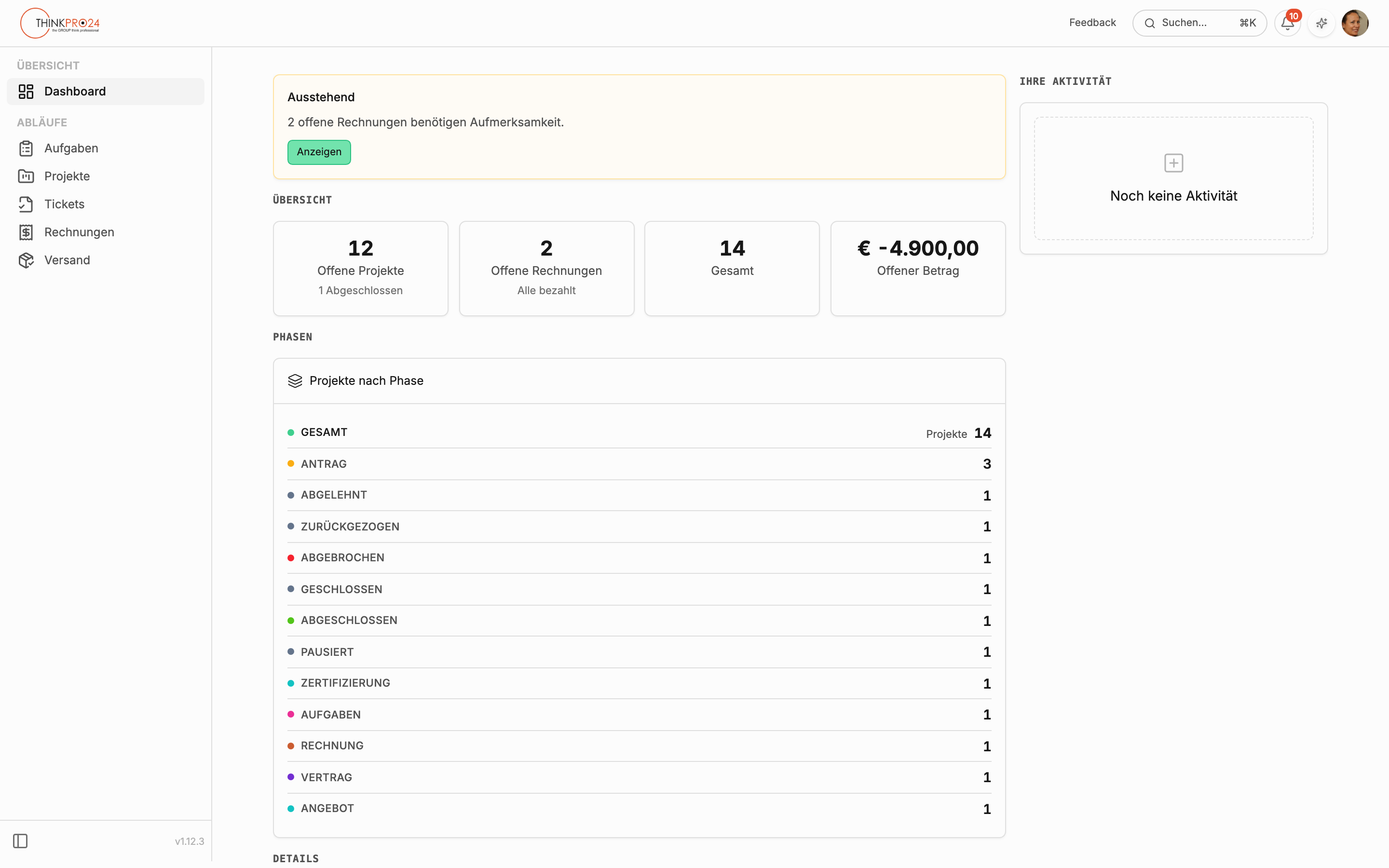This screenshot has height=868, width=1389.
Task: Open the user avatar menu
Action: coord(1355,23)
